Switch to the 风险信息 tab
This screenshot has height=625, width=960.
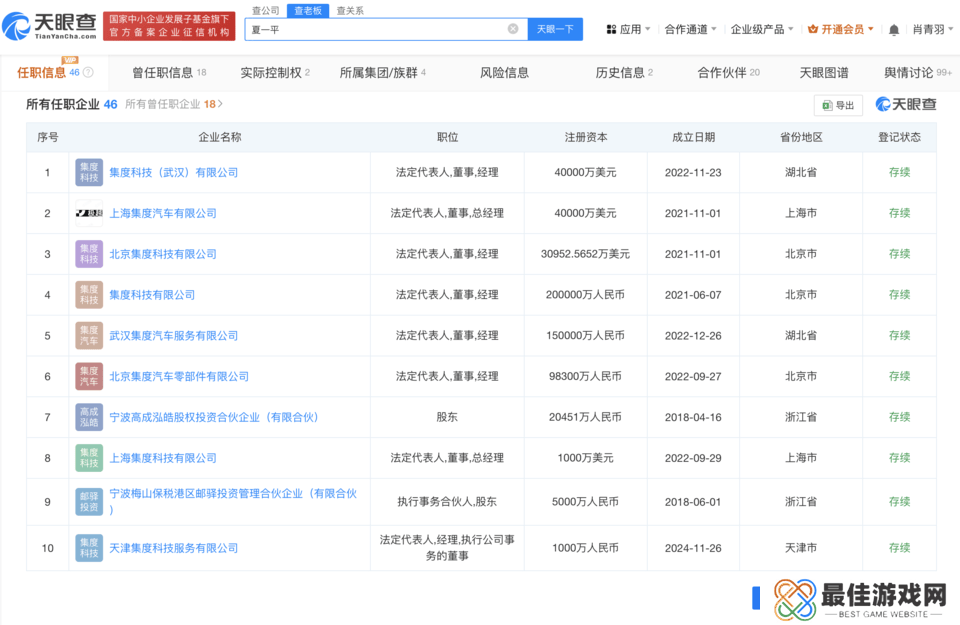coord(504,73)
